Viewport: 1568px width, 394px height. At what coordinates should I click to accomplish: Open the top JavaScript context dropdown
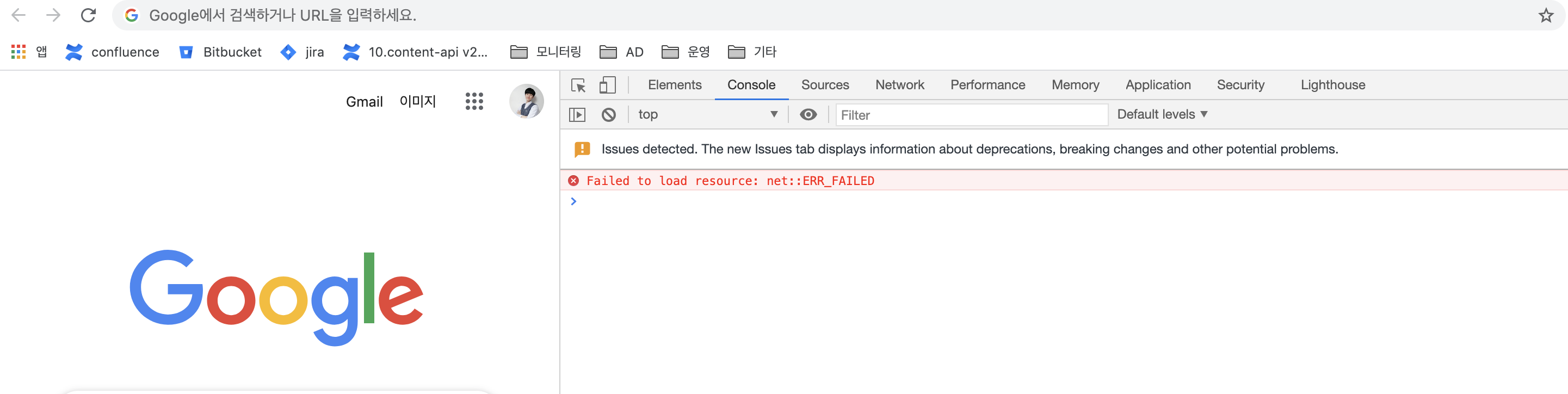pos(708,114)
